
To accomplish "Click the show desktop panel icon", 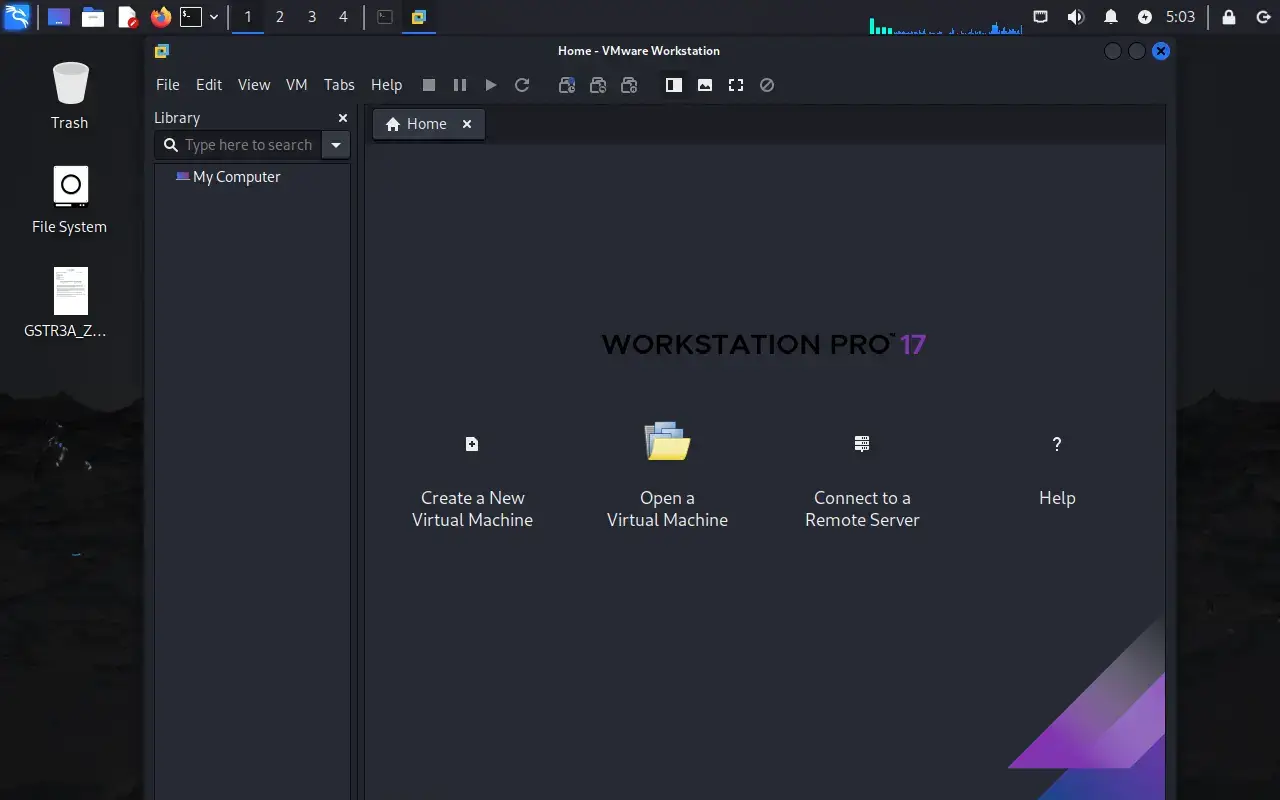I will [59, 17].
